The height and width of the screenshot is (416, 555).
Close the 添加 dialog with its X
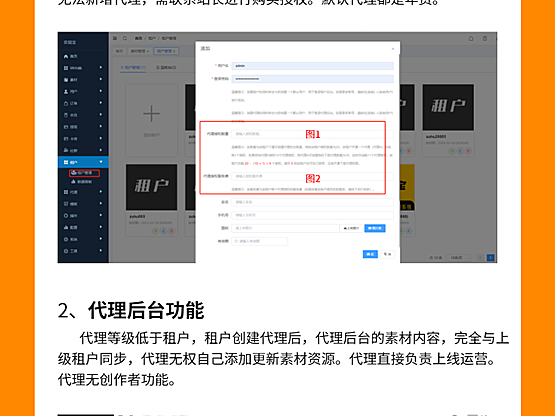(x=393, y=49)
